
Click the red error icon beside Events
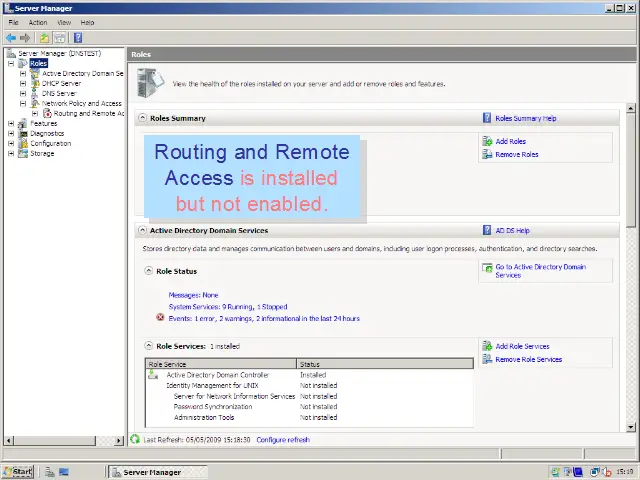pyautogui.click(x=160, y=317)
